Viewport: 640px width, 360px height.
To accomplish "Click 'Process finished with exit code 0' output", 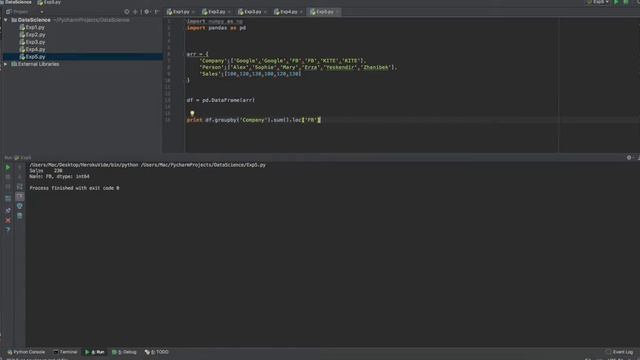I will [74, 188].
